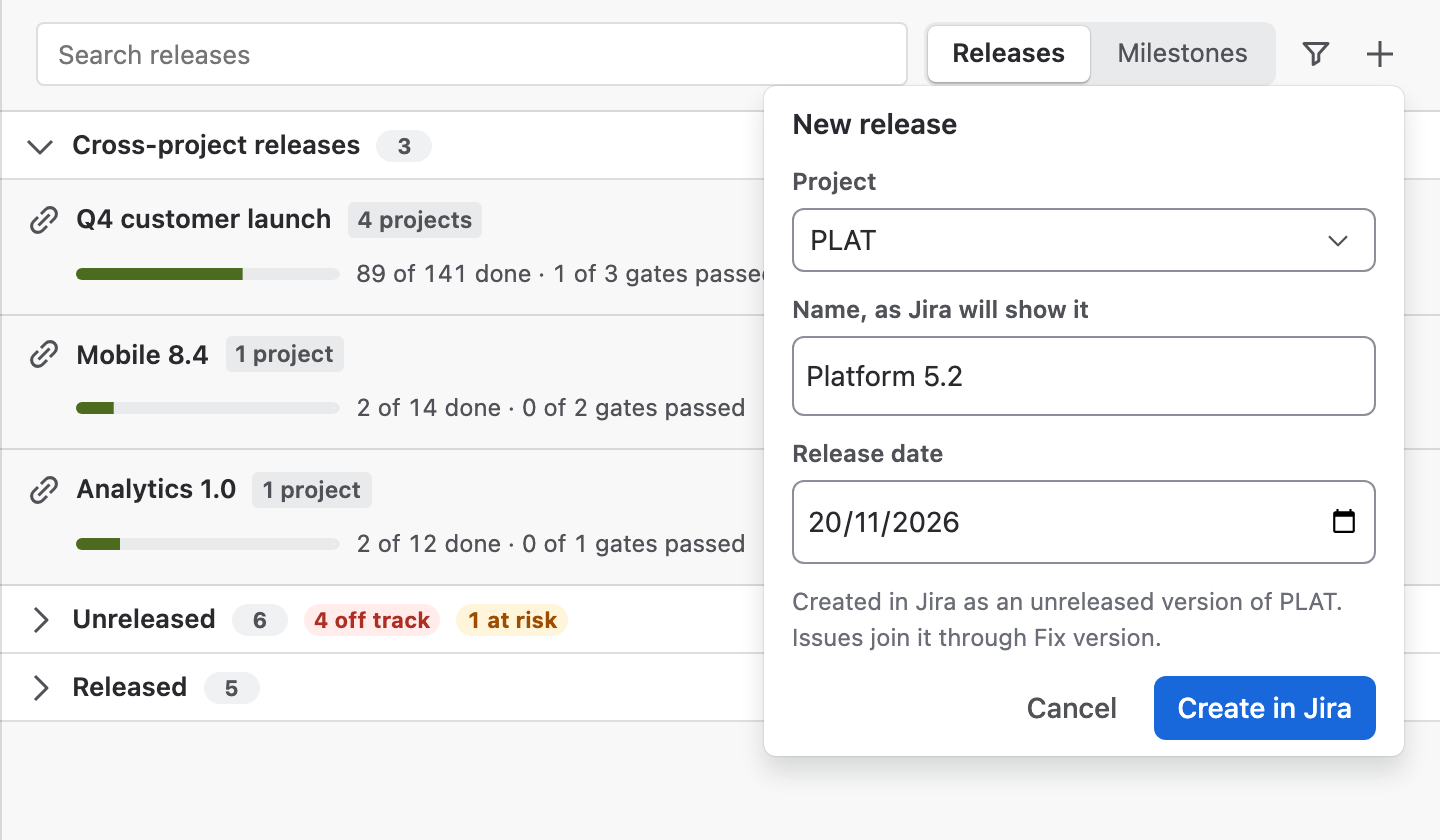Viewport: 1440px width, 840px height.
Task: Click the 1 at risk badge
Action: click(x=512, y=620)
